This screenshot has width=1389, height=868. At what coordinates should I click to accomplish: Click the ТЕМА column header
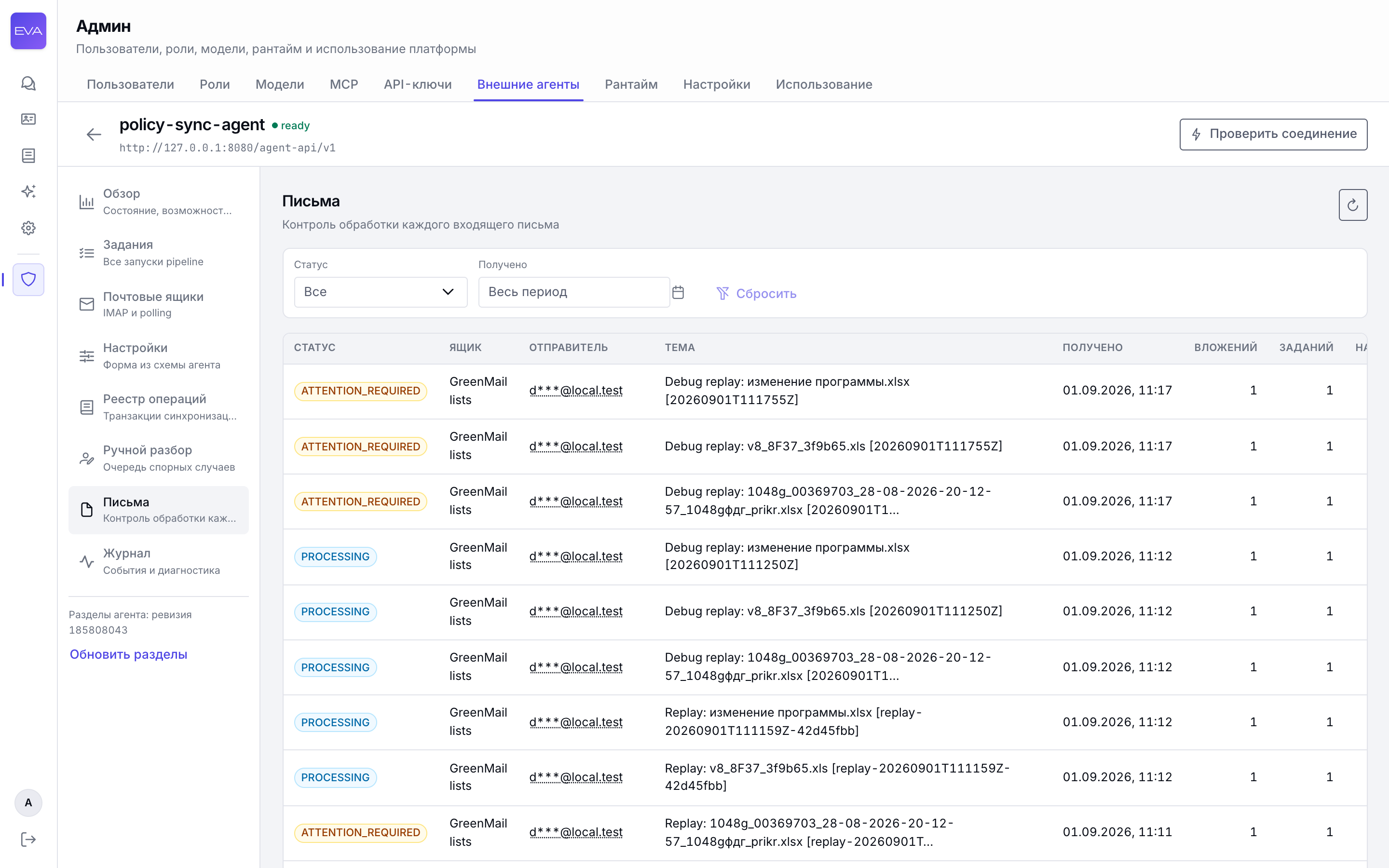[680, 347]
